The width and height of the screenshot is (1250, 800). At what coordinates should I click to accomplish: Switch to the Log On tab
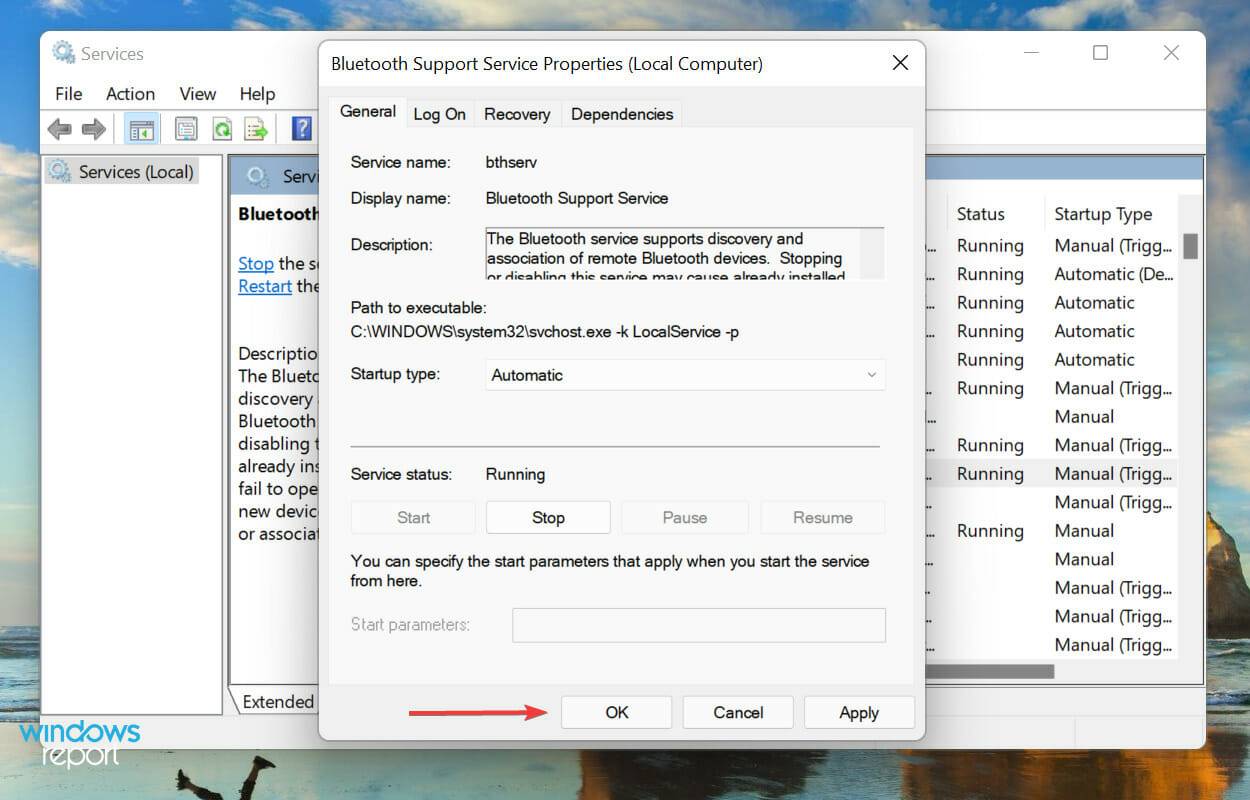(x=439, y=114)
